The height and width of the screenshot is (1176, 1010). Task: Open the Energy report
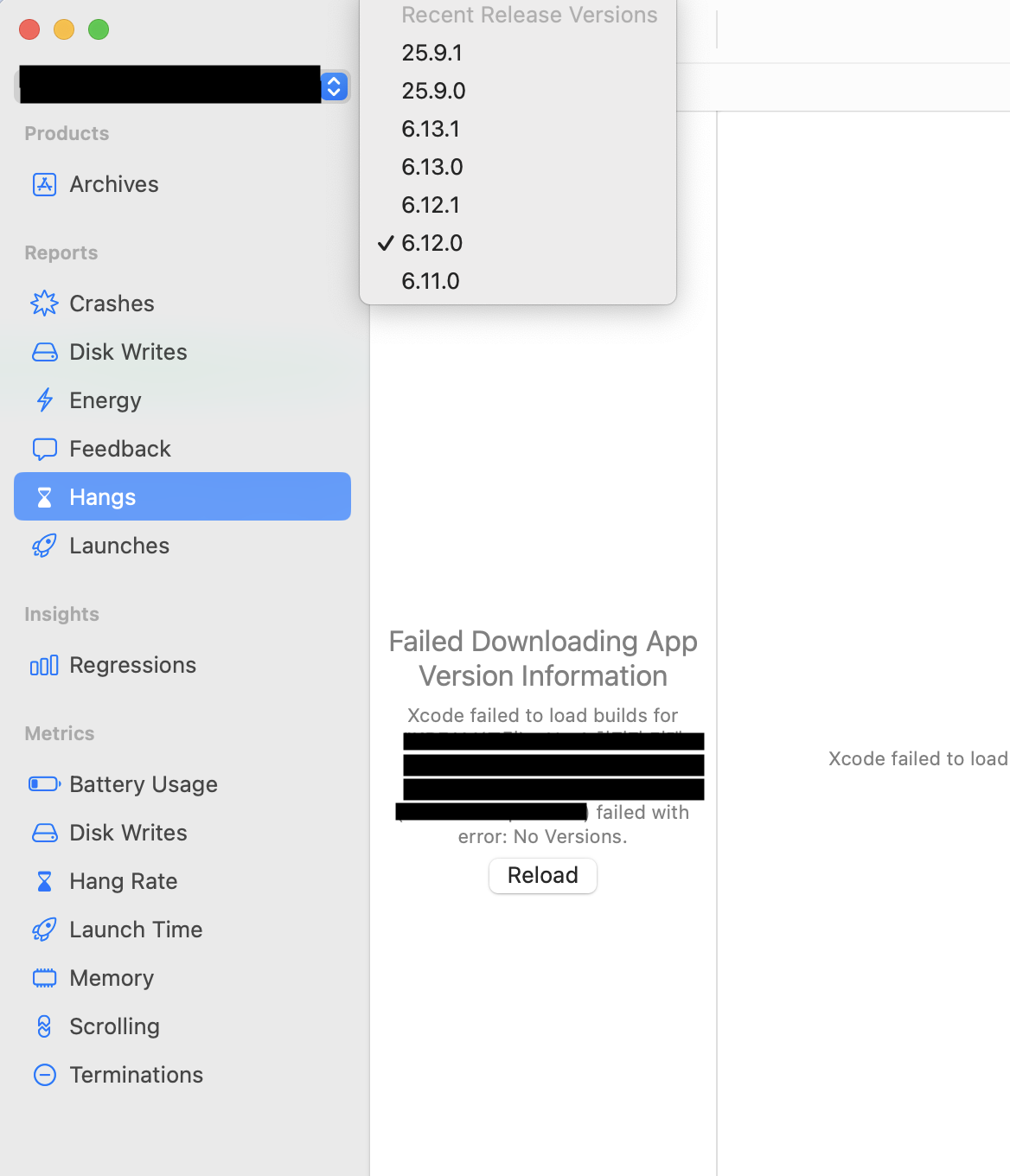[x=182, y=400]
